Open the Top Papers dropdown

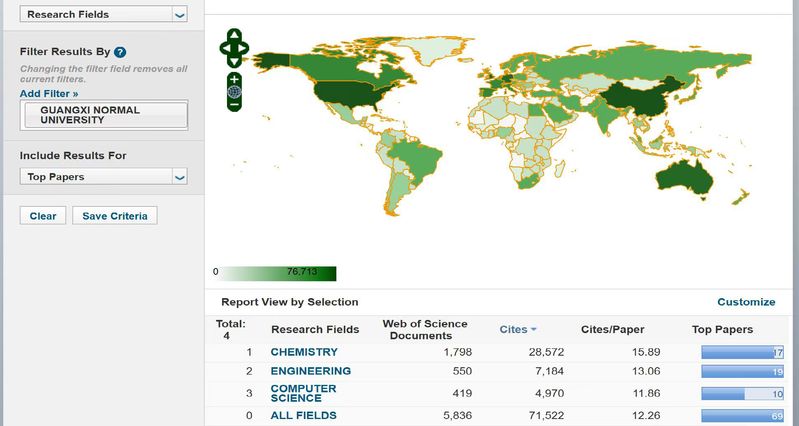pyautogui.click(x=103, y=177)
